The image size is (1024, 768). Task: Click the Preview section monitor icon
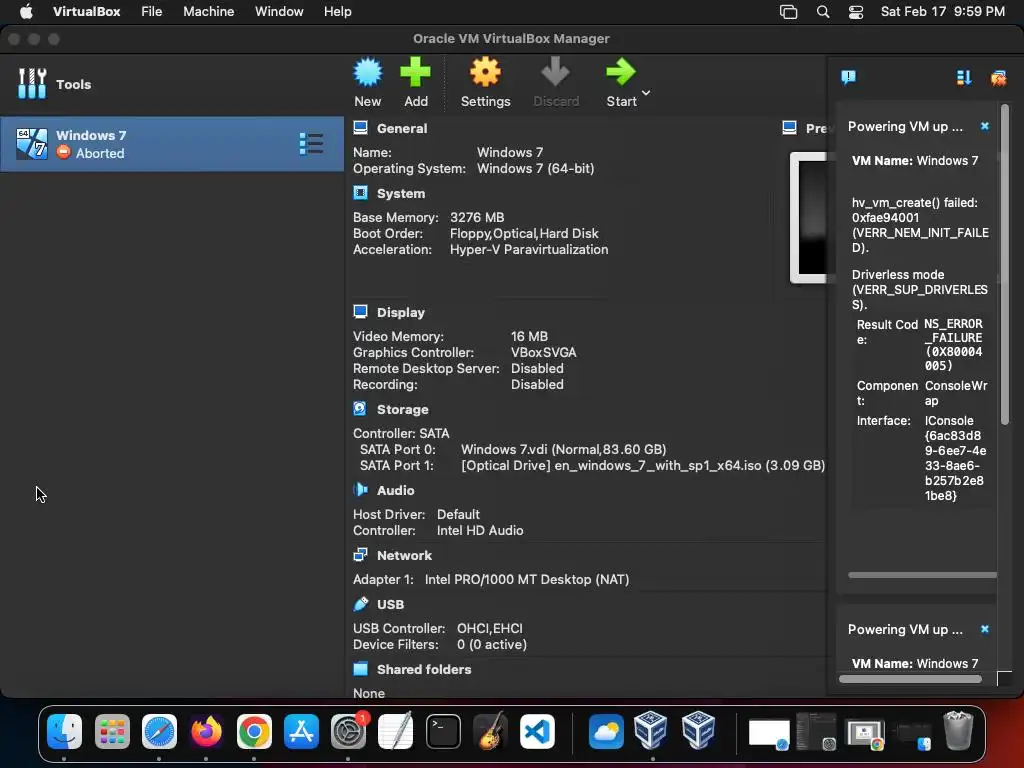tap(790, 127)
